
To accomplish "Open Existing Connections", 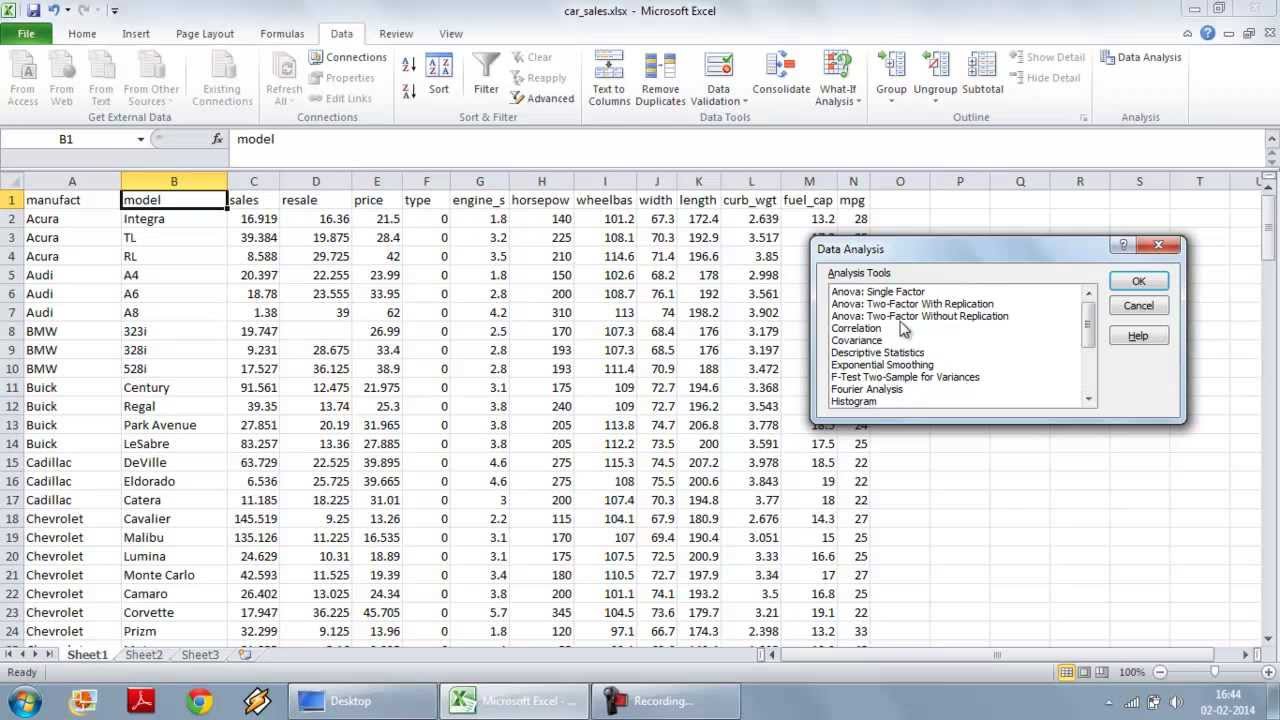I will 222,78.
